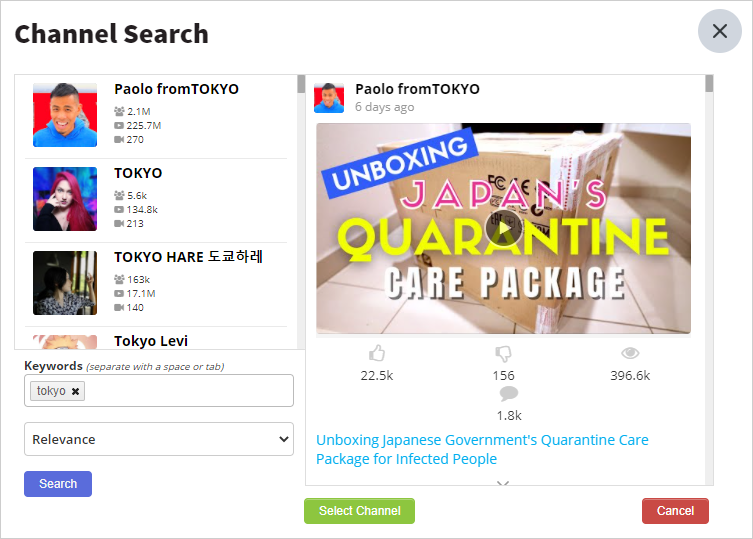
Task: Open the Unboxing Japanese Government's Quarantine link
Action: [482, 449]
